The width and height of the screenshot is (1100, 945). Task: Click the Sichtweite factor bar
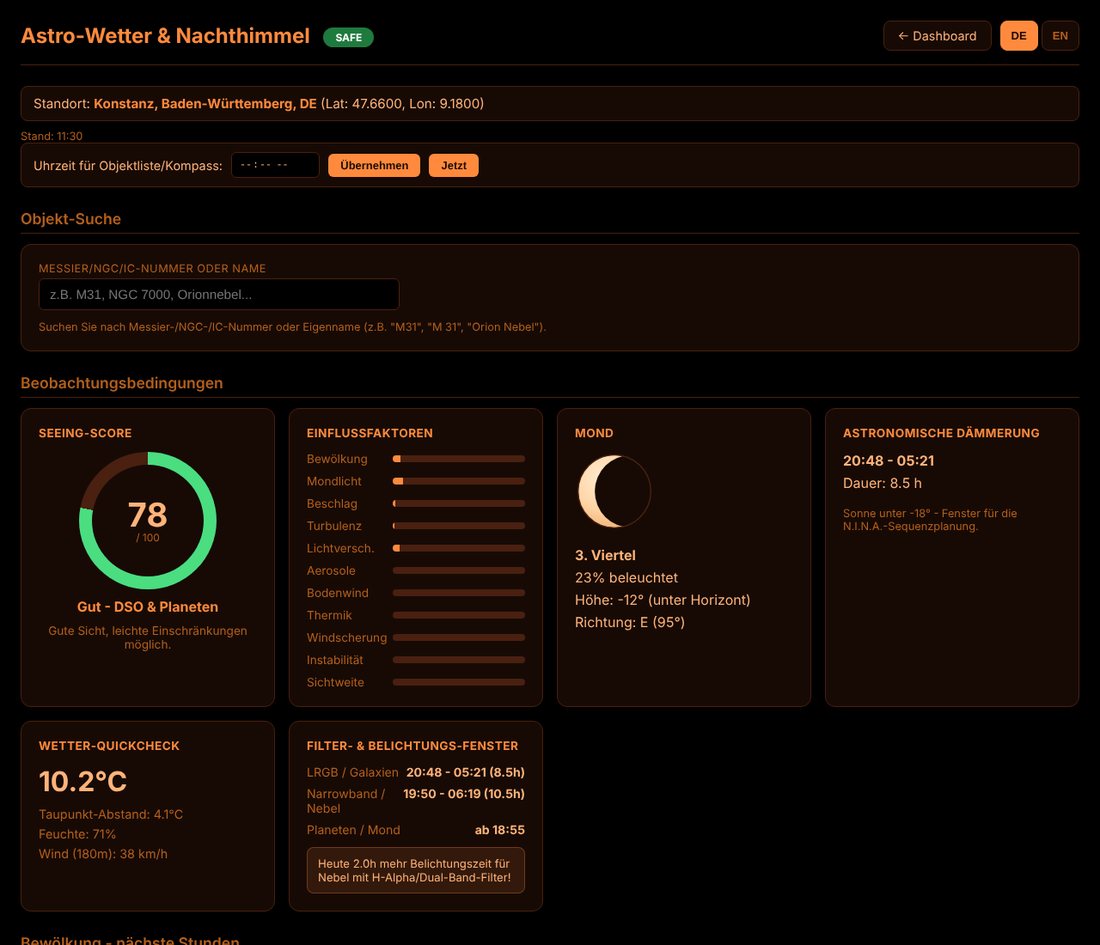459,682
